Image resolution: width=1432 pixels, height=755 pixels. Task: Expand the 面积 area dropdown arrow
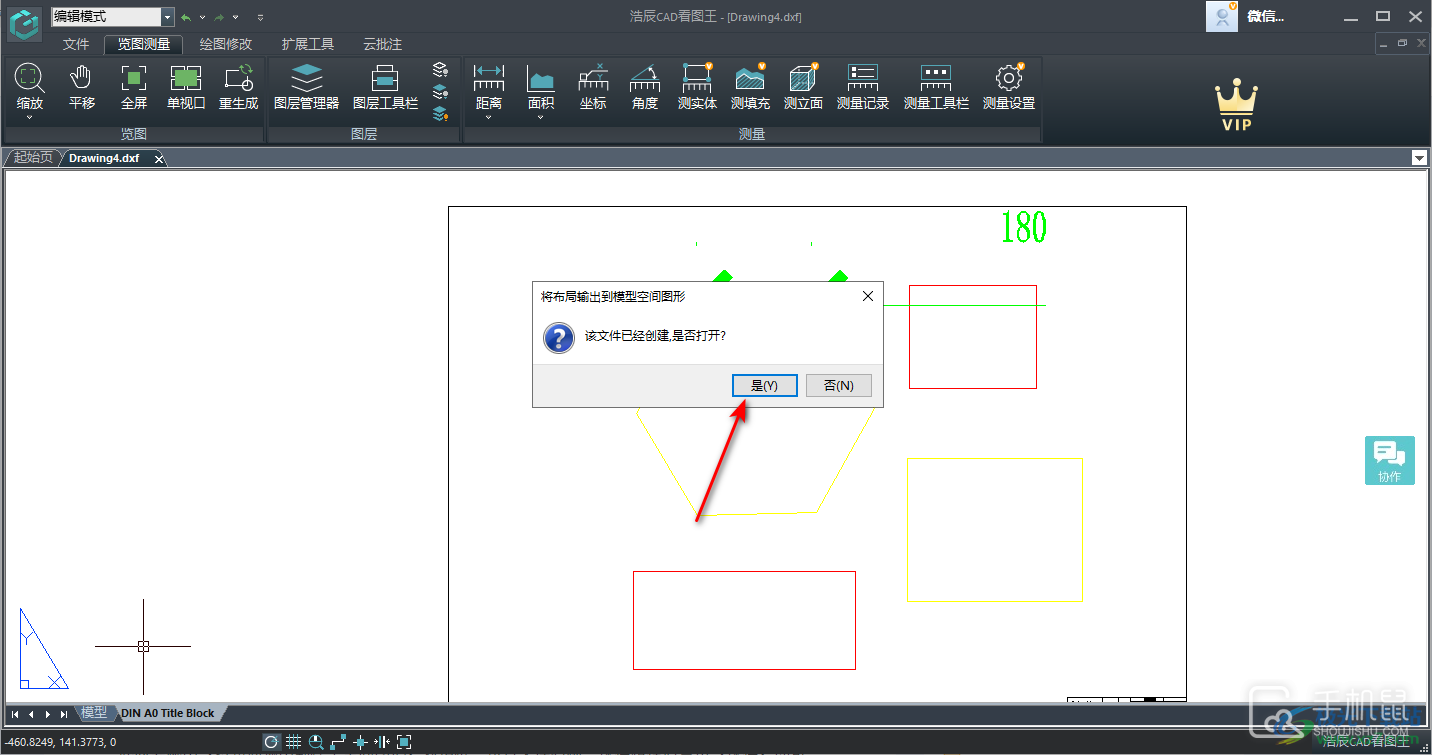tap(541, 118)
